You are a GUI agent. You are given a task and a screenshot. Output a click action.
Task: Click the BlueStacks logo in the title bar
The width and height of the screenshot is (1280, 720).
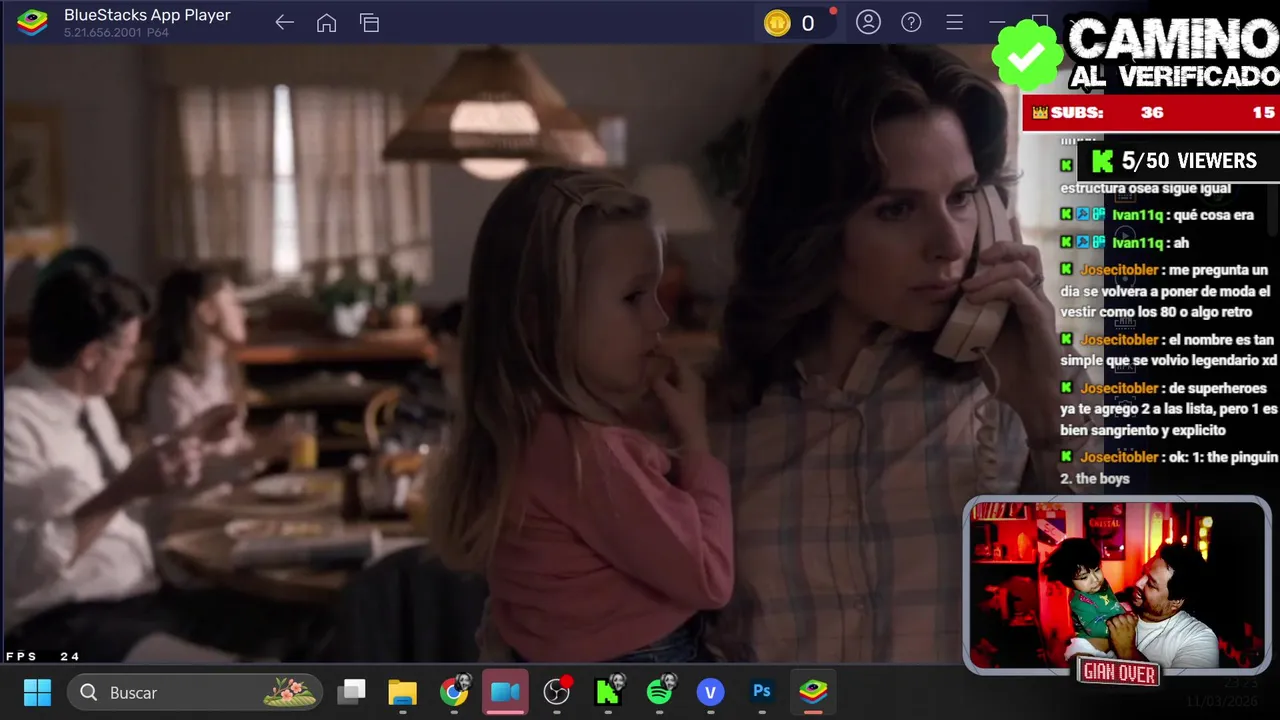[x=32, y=22]
